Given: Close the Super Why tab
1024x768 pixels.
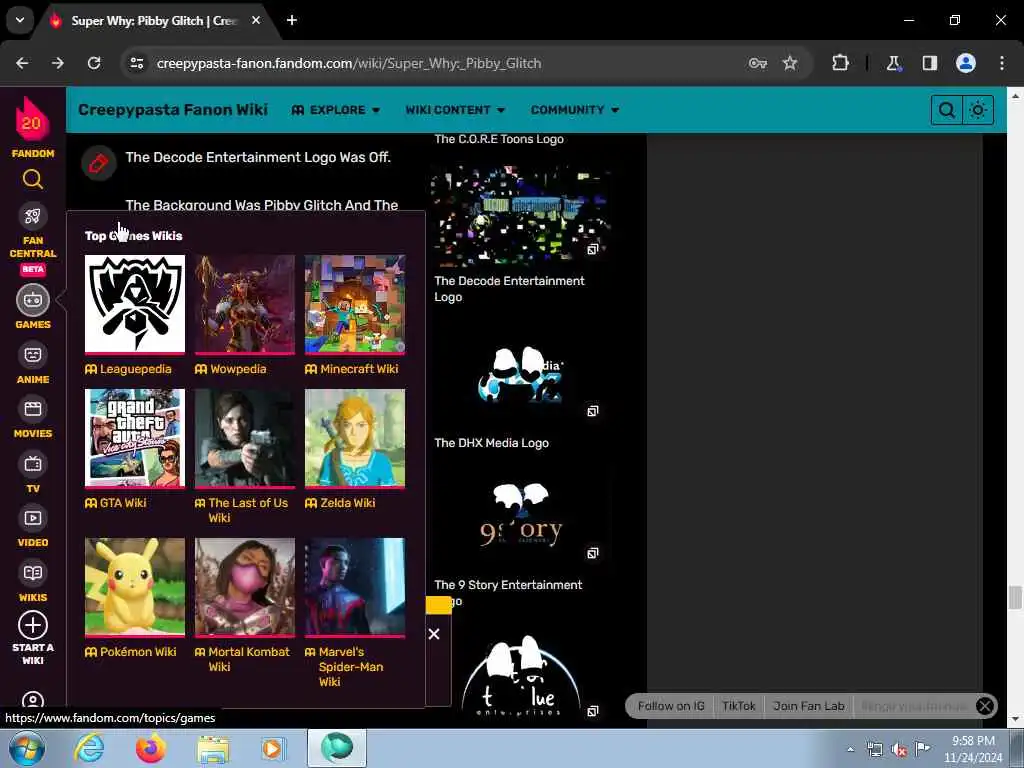Looking at the screenshot, I should 256,20.
